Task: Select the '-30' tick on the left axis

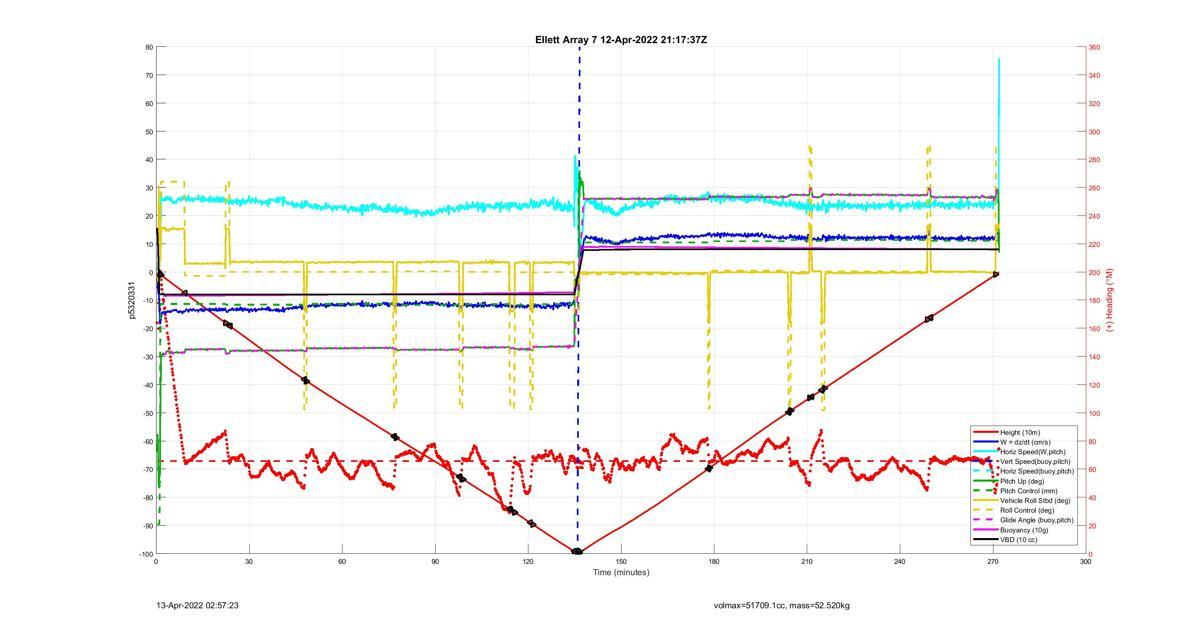Action: pos(147,357)
